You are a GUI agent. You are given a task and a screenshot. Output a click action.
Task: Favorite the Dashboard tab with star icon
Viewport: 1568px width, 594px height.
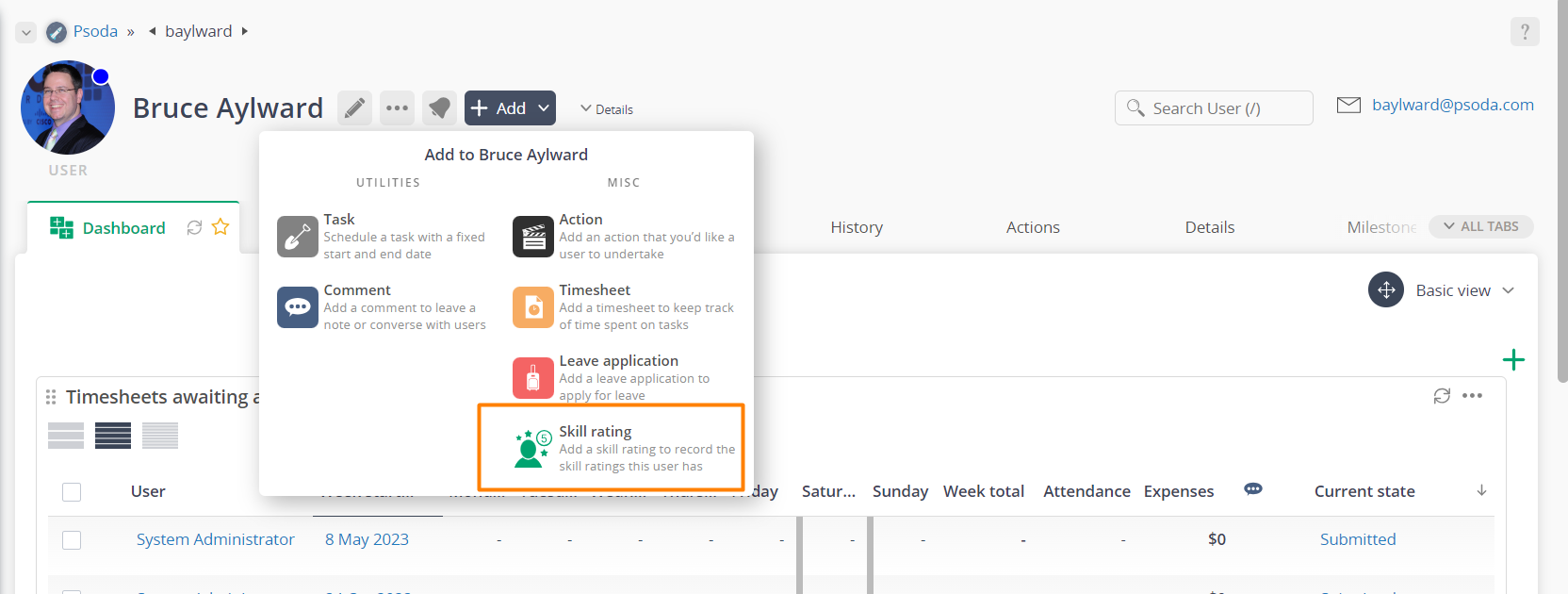coord(220,227)
